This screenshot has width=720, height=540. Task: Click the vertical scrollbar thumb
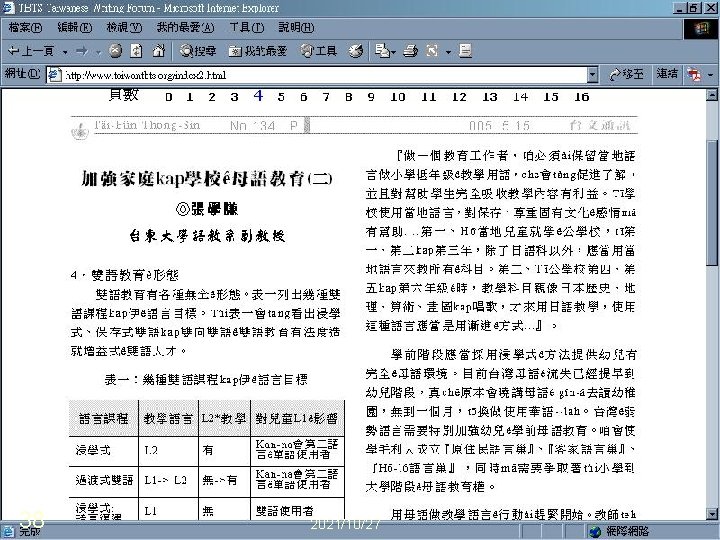(712, 202)
